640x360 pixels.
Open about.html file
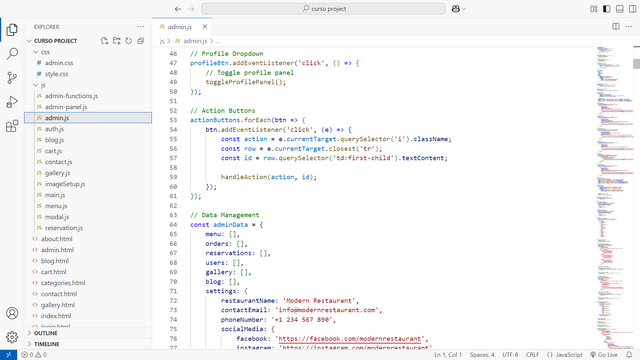[x=56, y=239]
